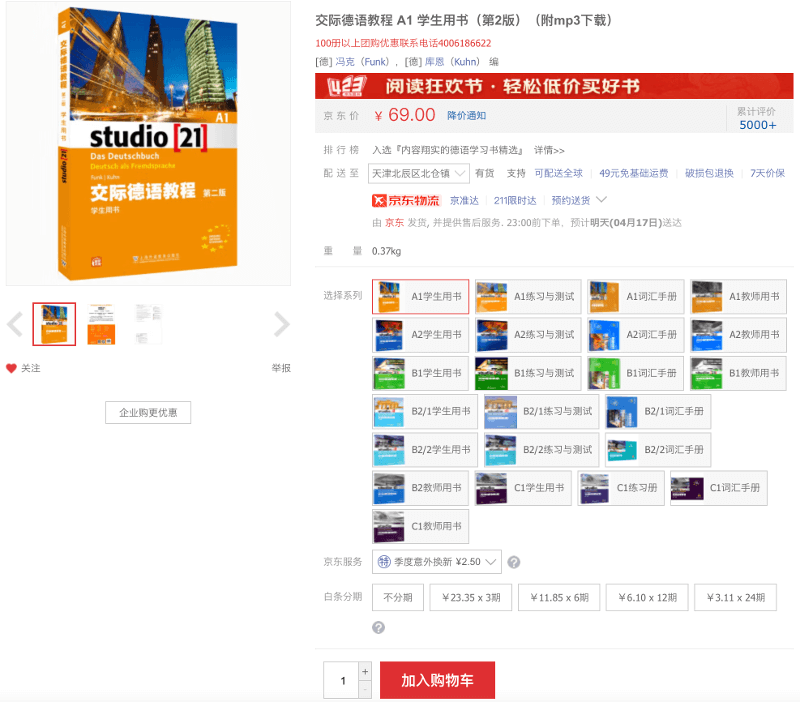Choose the A1练习与测试 option
800x702 pixels.
528,296
